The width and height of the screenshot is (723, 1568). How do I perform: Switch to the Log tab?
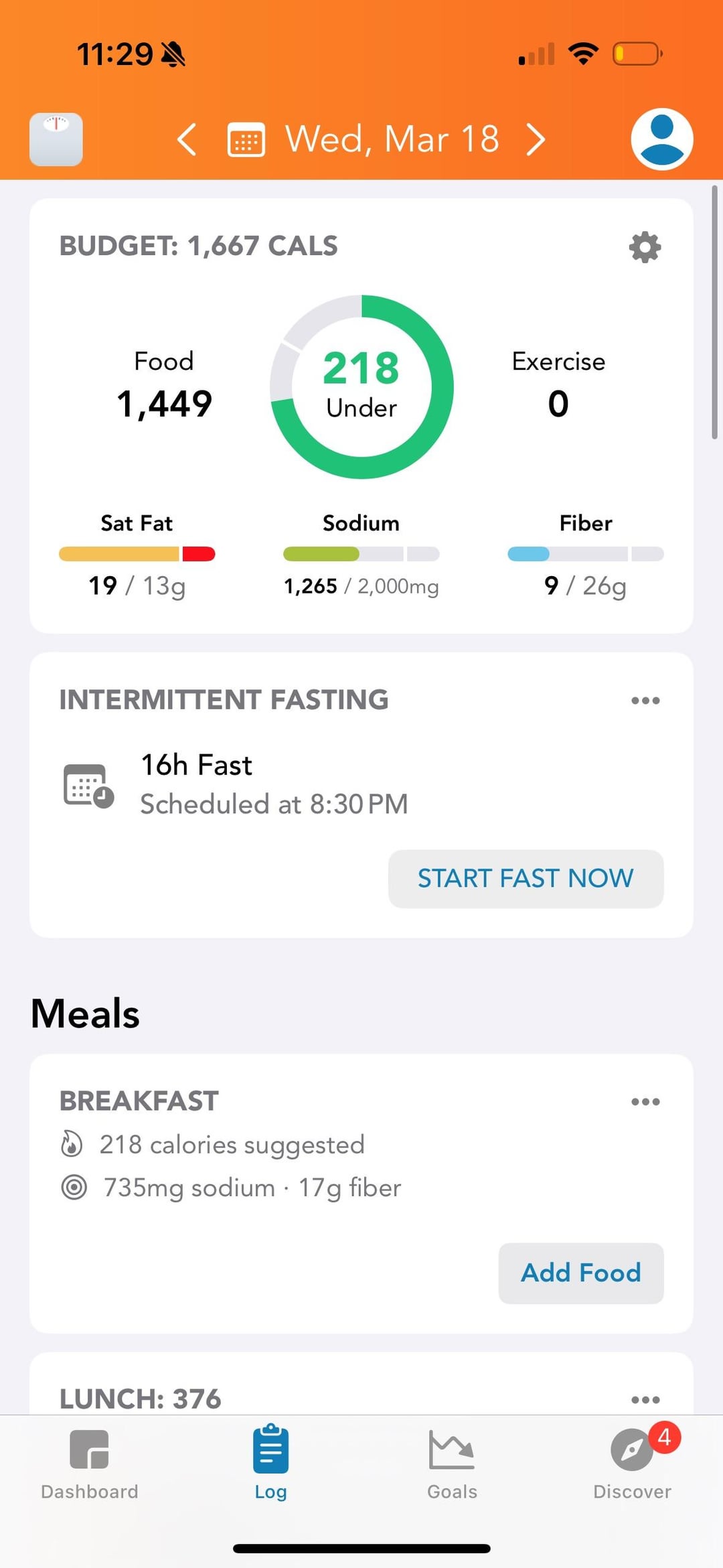click(270, 1460)
